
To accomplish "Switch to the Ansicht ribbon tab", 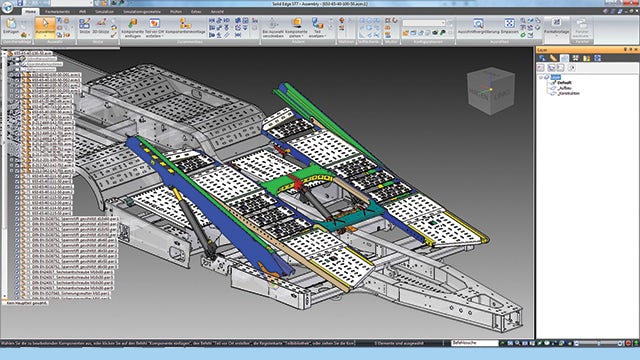I will 217,12.
